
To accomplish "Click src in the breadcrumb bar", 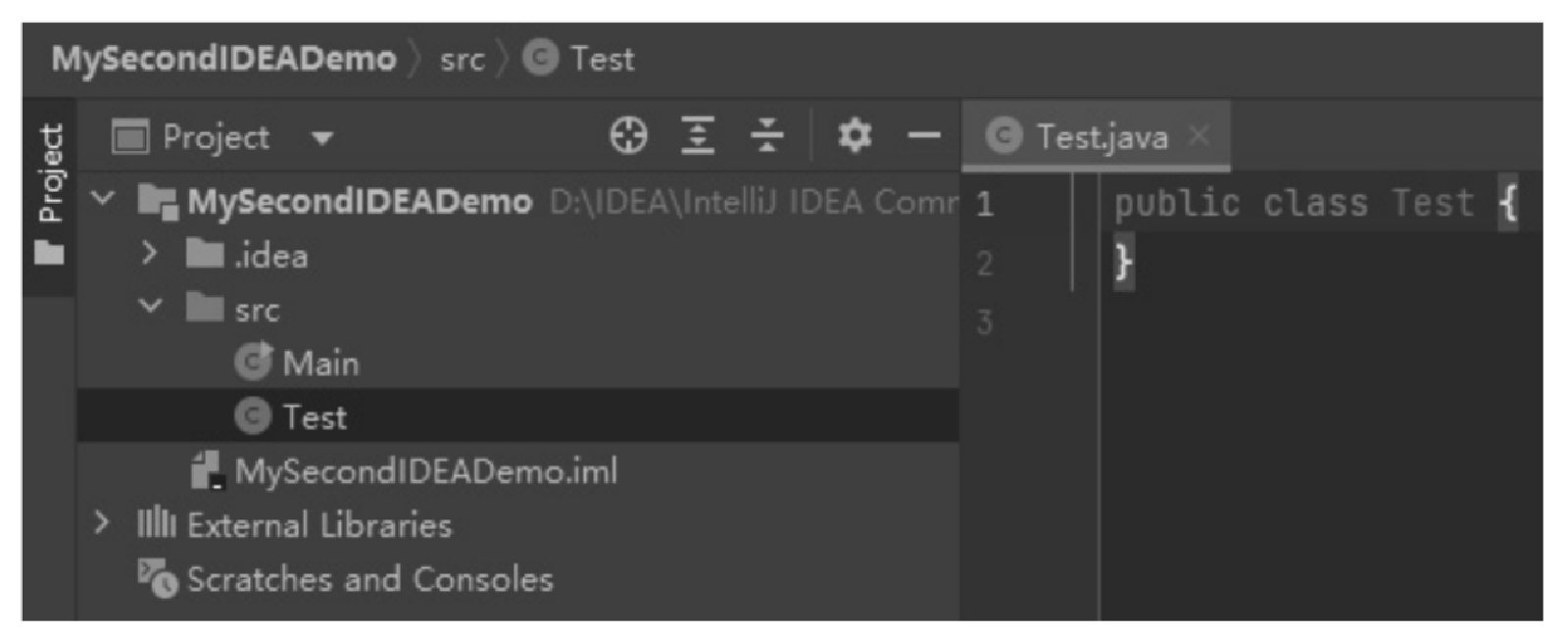I will coord(462,60).
